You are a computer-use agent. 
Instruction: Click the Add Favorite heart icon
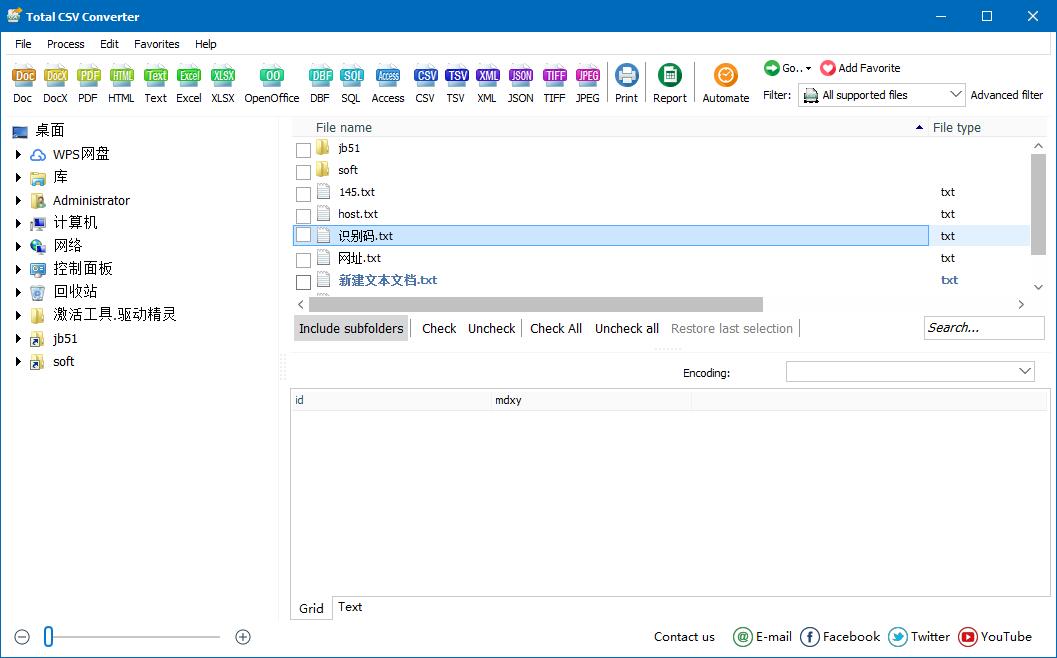tap(827, 68)
